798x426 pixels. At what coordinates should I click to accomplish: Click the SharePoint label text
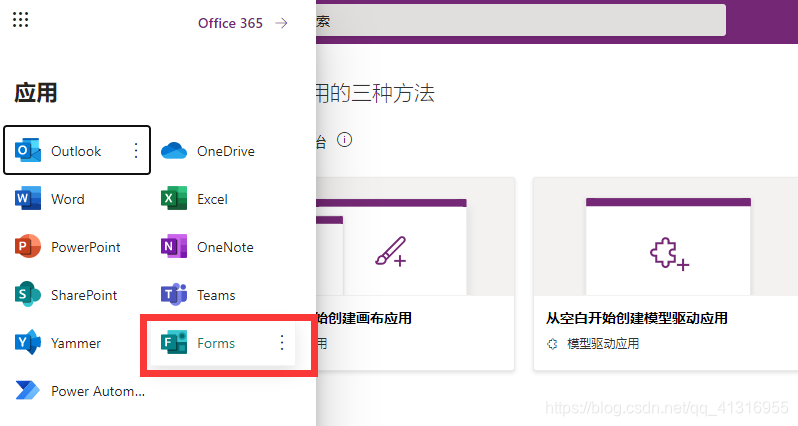coord(84,295)
